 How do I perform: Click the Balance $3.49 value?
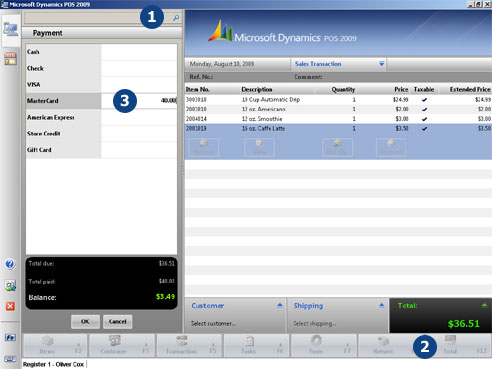click(165, 297)
